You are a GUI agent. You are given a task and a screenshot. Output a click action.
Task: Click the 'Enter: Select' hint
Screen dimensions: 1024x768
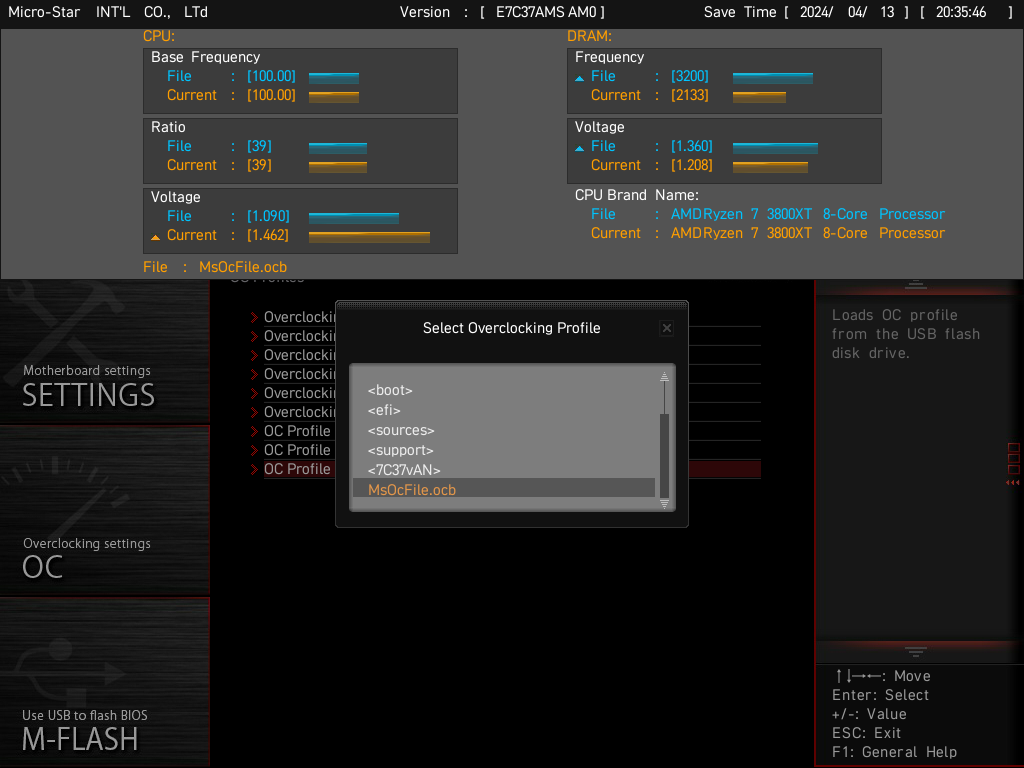880,695
